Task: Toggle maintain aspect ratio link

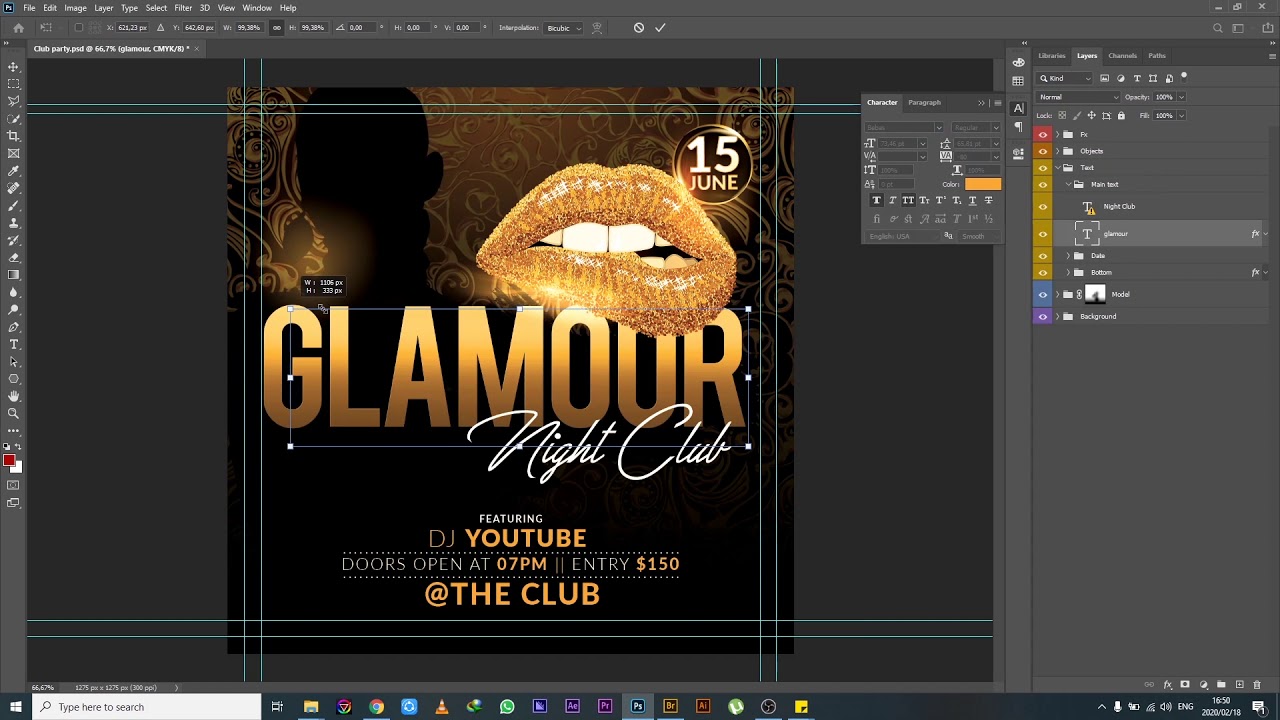Action: point(277,28)
